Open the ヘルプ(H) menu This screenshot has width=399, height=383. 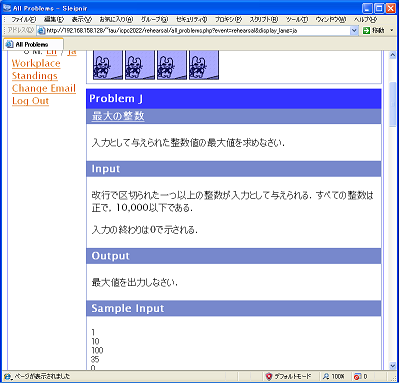(x=365, y=20)
